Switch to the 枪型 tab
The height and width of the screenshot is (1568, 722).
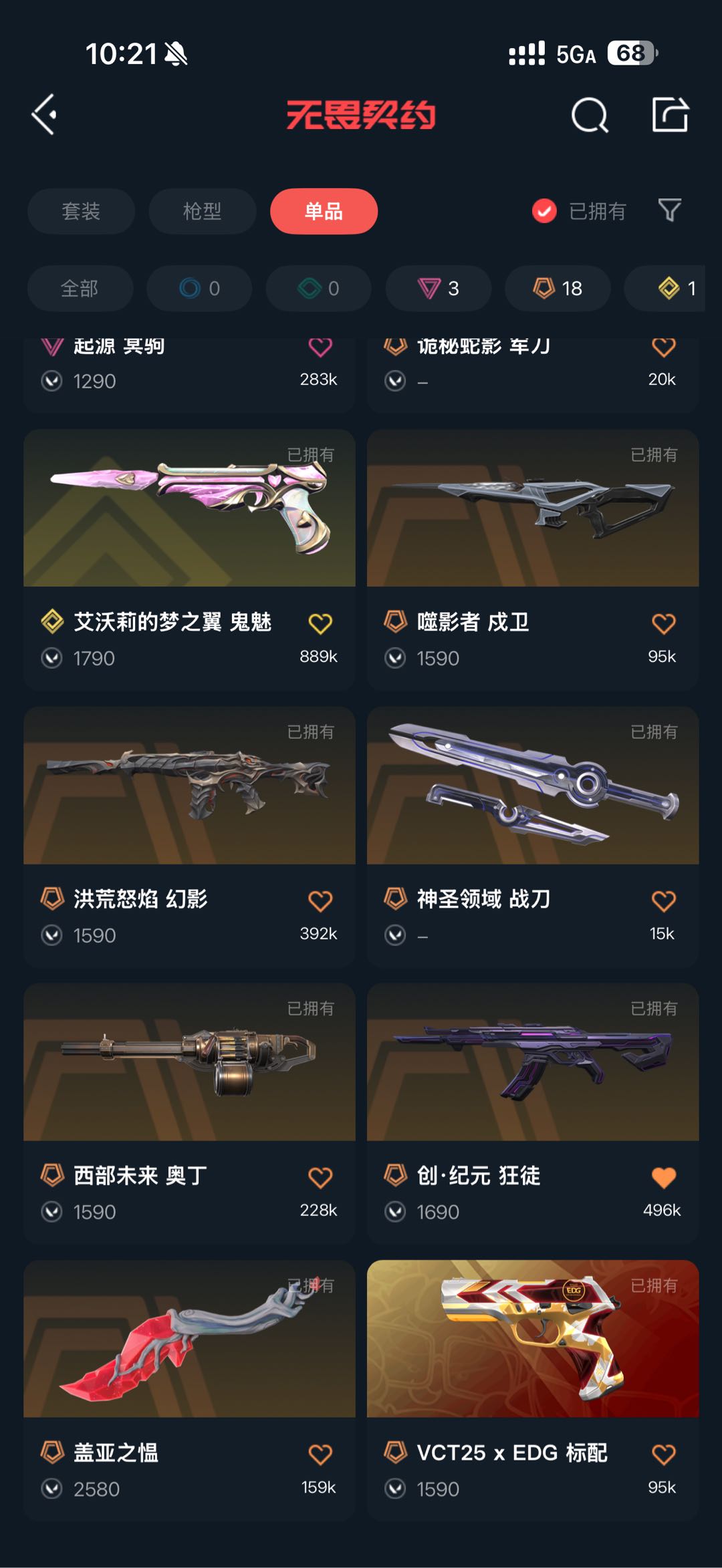[x=202, y=211]
